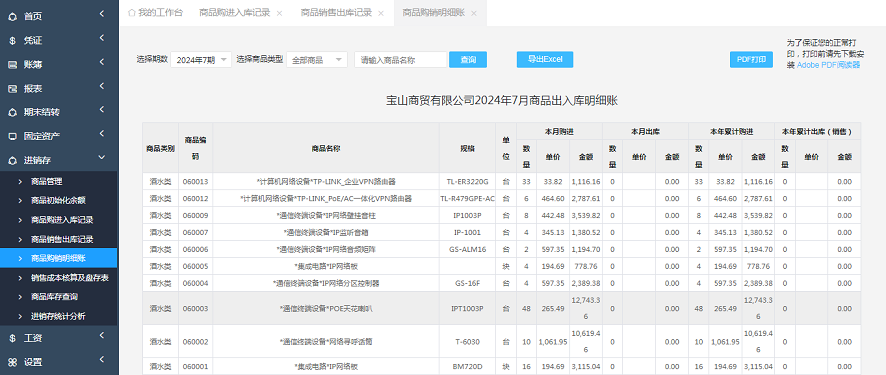Open 商品购进入库记录 sidebar item
Screen dimensions: 886x375
[x=62, y=220]
